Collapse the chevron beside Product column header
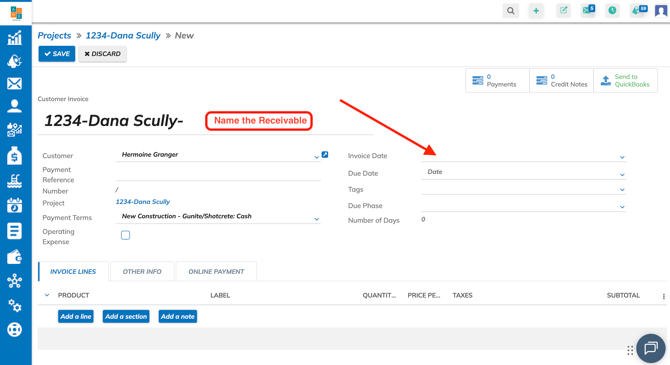This screenshot has height=365, width=670. point(47,295)
